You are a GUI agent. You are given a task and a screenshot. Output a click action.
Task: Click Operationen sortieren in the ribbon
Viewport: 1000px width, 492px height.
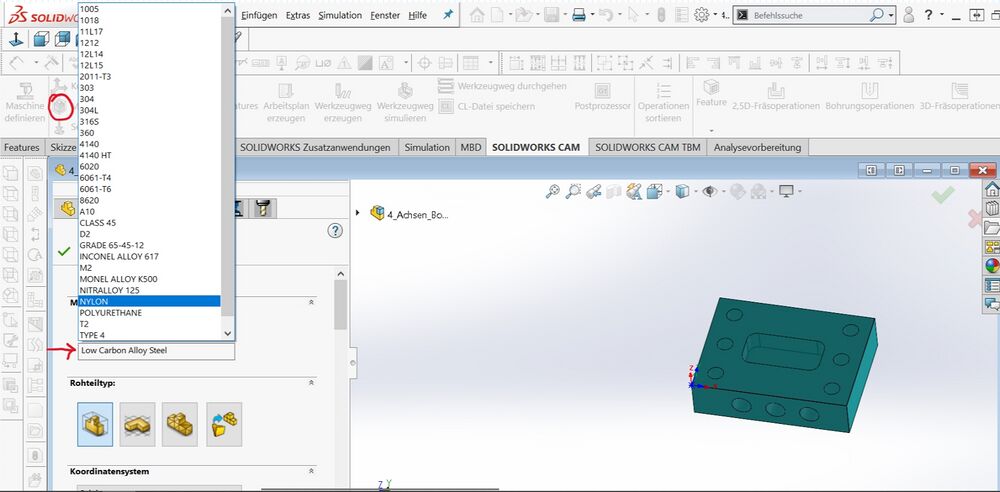[x=664, y=98]
